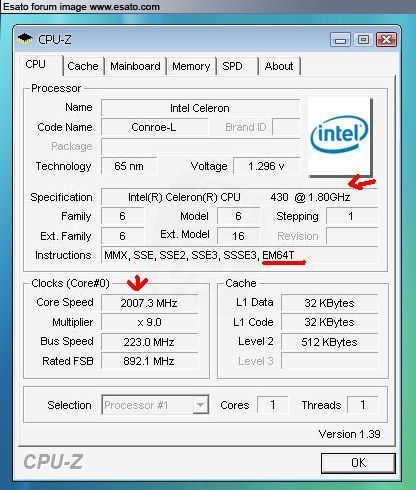Click the Core Speed value field
416x490 pixels.
click(150, 303)
